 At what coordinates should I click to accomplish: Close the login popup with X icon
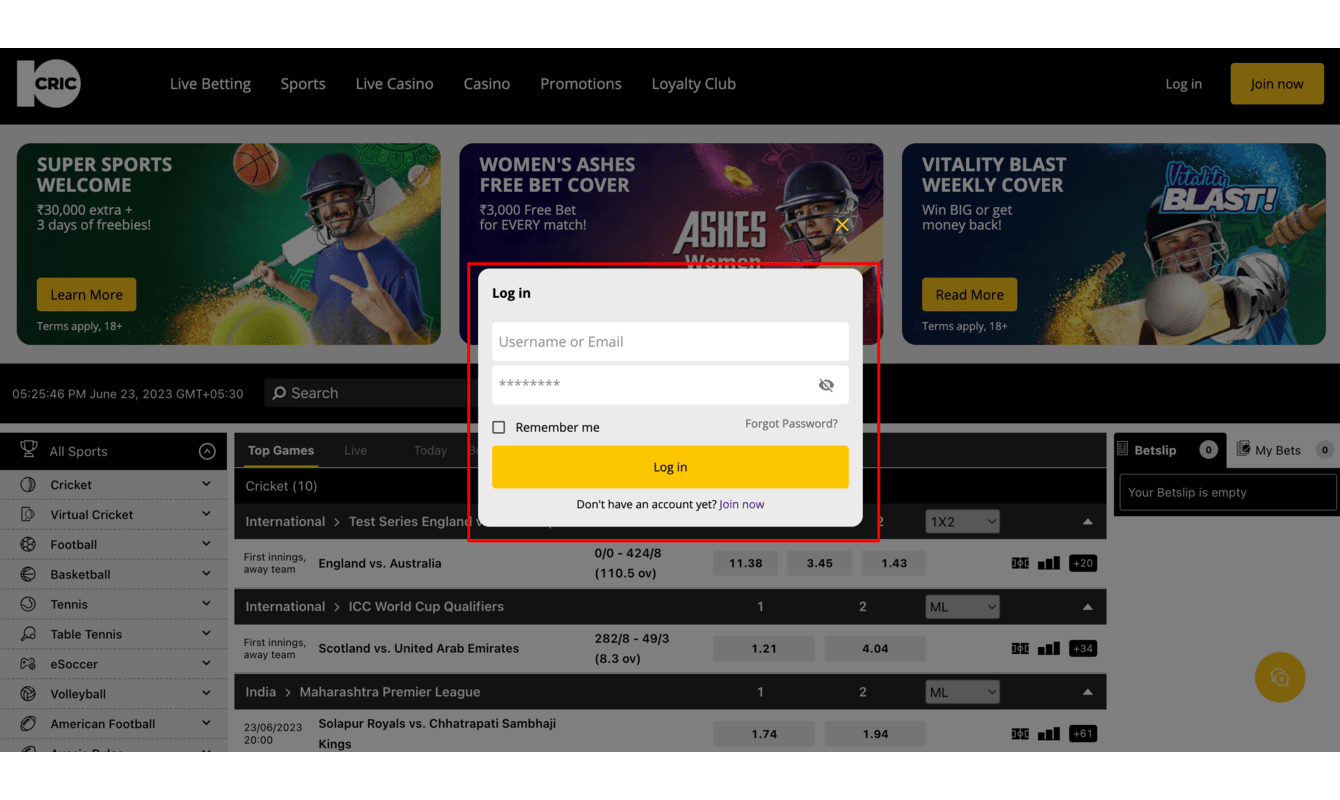pos(842,225)
